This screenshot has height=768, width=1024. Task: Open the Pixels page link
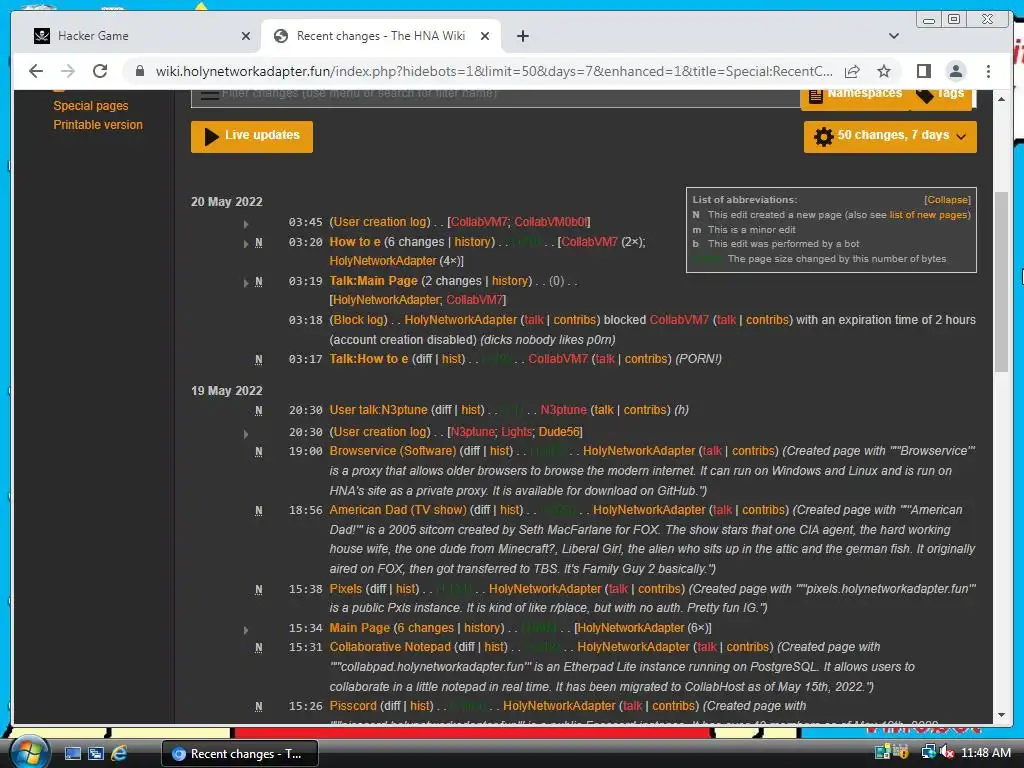tap(345, 589)
